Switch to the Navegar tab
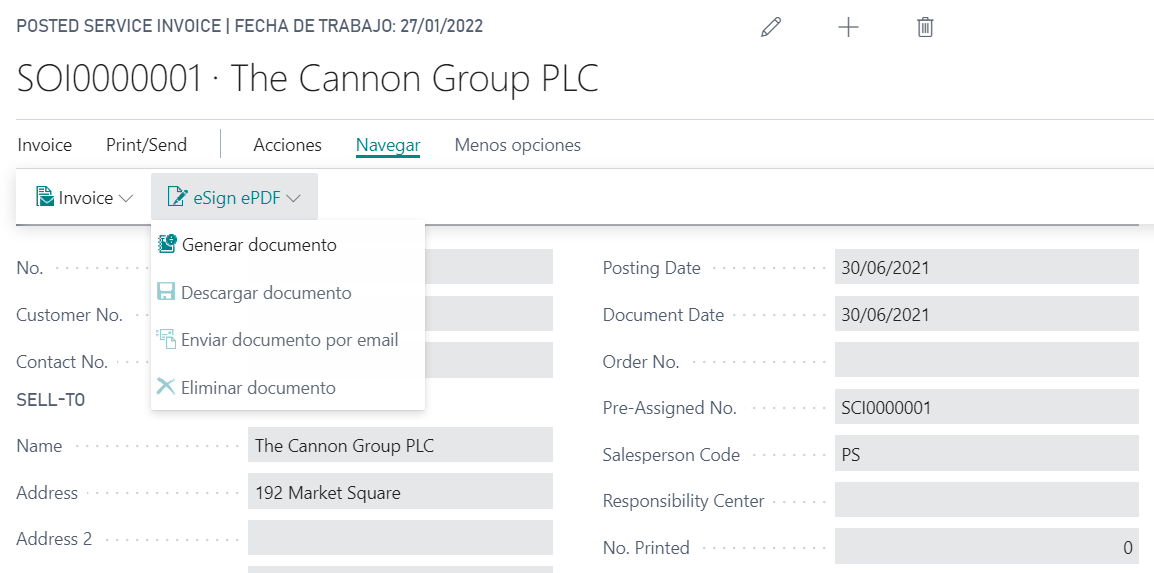 388,145
